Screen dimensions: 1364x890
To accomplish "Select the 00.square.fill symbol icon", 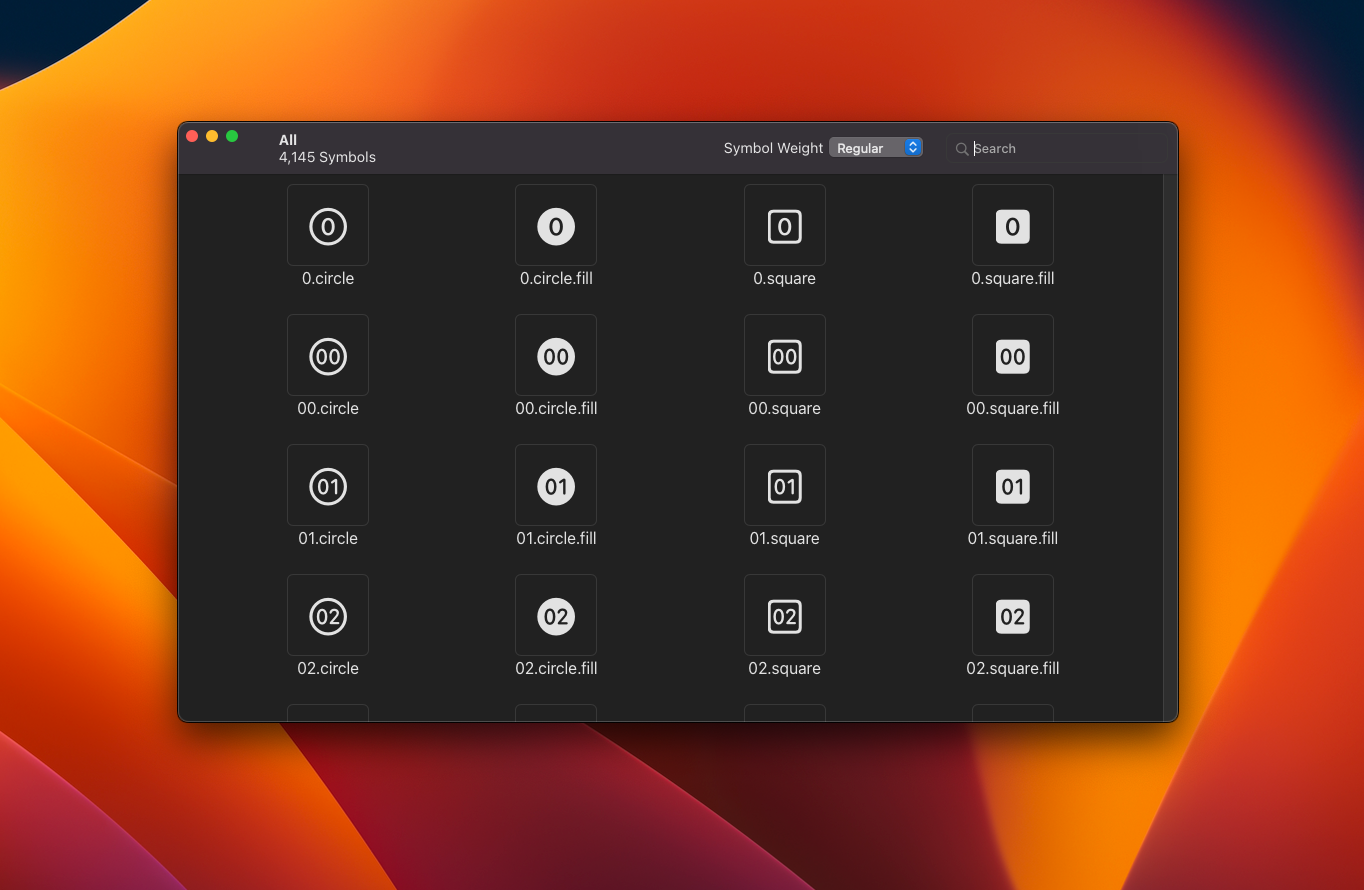I will click(1013, 356).
